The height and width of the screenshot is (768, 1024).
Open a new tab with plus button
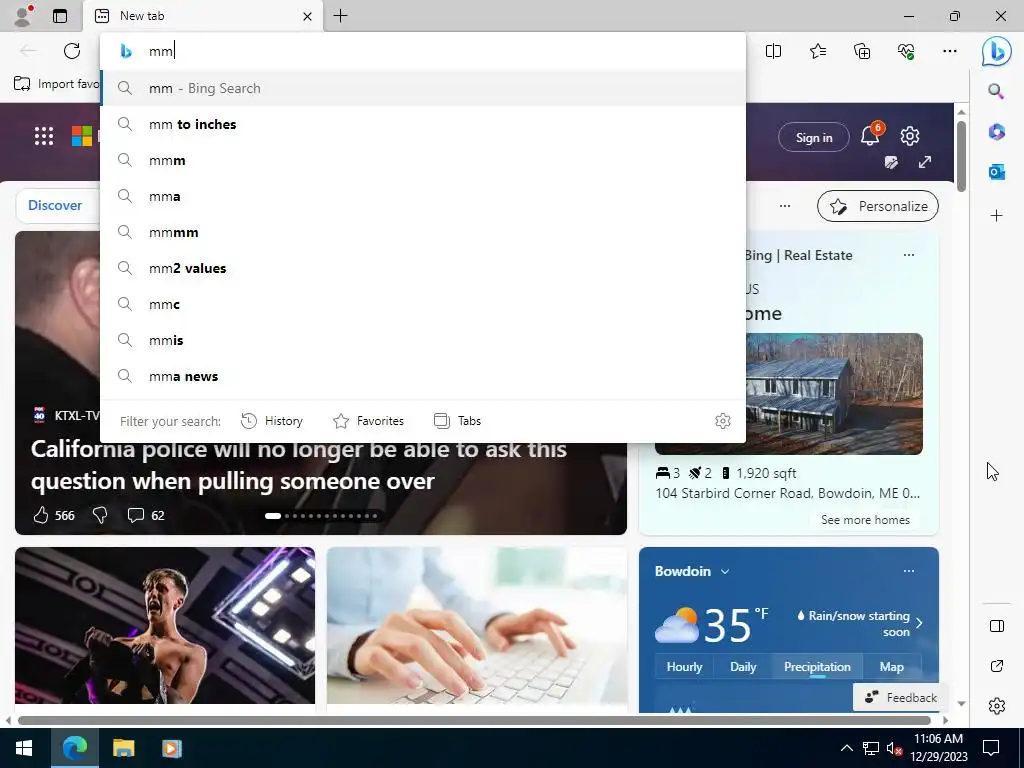pyautogui.click(x=340, y=16)
